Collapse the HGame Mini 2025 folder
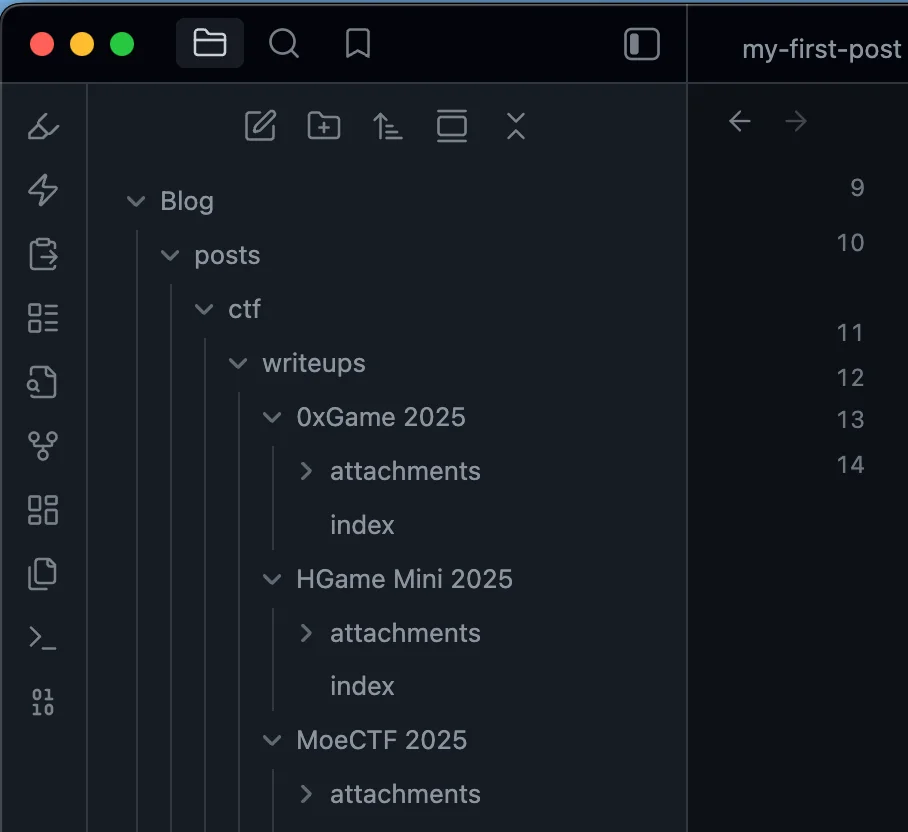This screenshot has width=908, height=832. [x=272, y=579]
